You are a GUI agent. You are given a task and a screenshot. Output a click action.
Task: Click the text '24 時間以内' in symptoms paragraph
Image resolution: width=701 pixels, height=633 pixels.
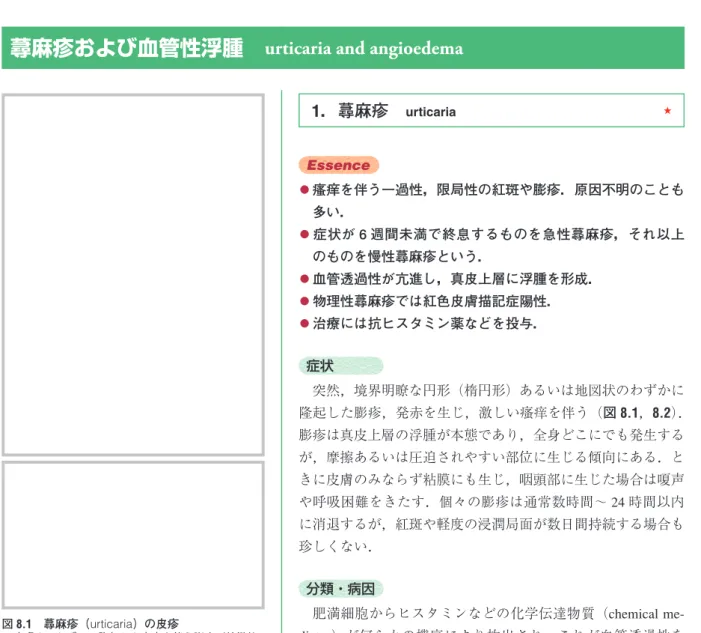647,502
